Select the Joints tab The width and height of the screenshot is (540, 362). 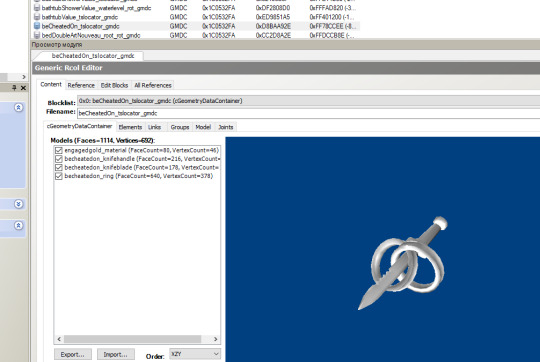coord(226,127)
